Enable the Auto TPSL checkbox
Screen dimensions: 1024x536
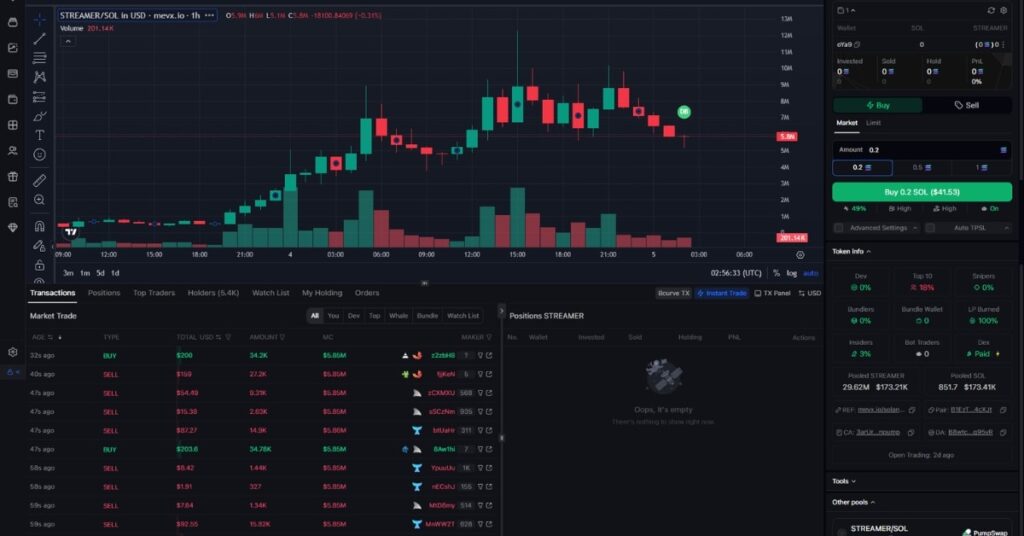(x=930, y=228)
